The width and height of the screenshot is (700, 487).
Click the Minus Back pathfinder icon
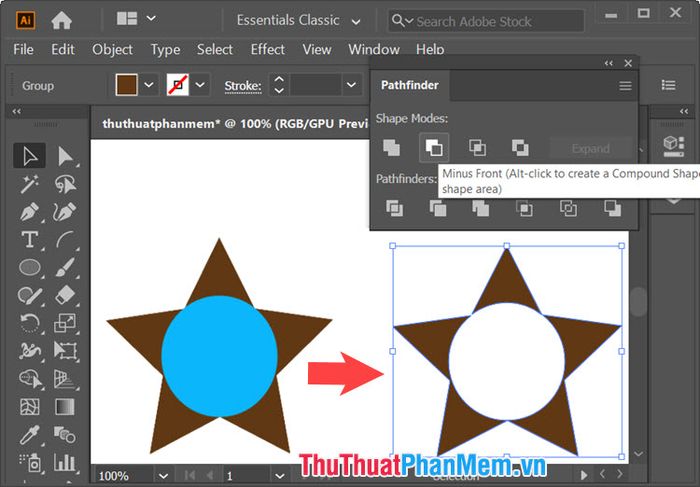click(x=612, y=208)
